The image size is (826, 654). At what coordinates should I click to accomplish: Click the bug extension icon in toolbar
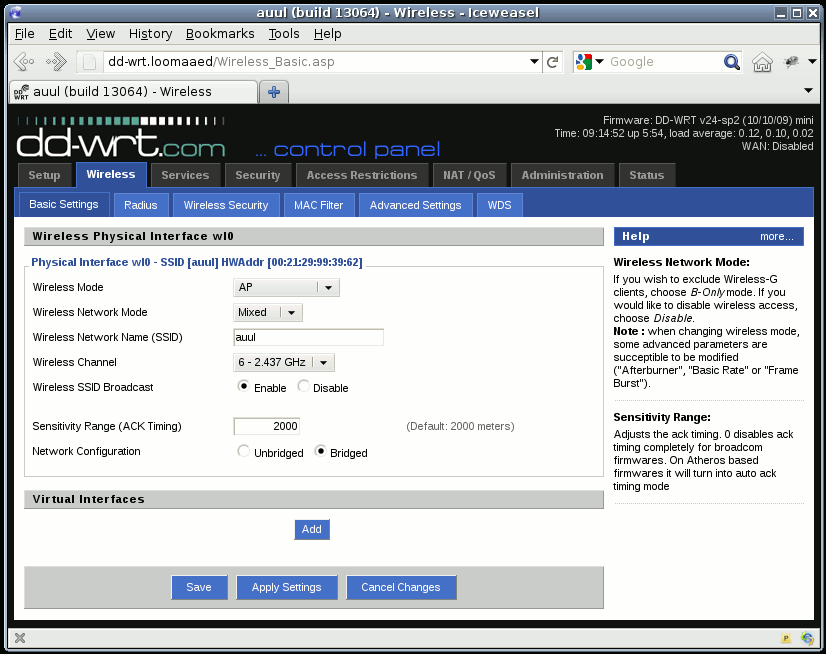[x=791, y=62]
